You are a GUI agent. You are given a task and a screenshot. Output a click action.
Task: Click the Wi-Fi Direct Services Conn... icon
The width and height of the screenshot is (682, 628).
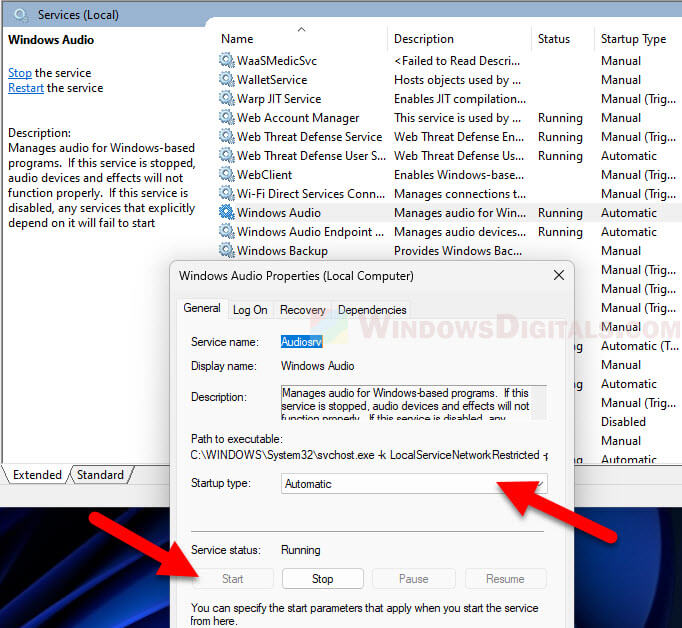tap(227, 194)
